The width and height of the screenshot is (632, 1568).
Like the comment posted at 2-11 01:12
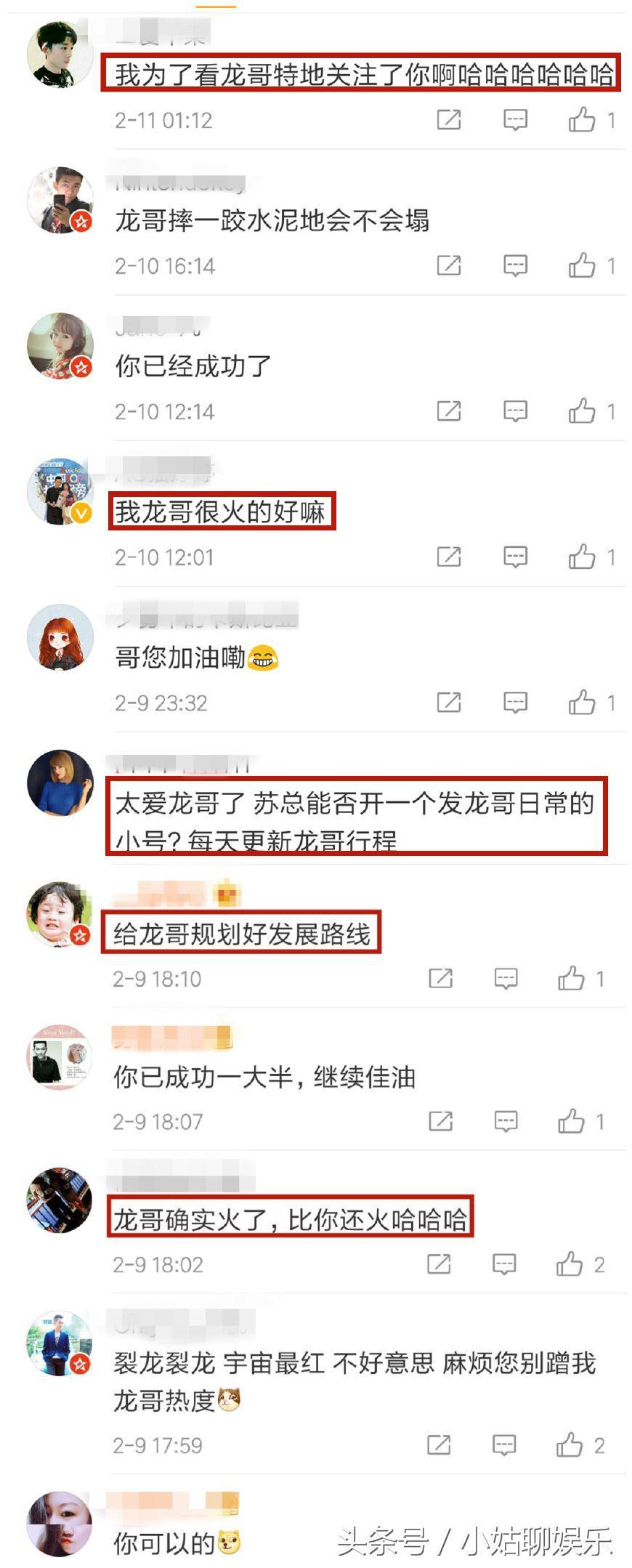tap(591, 120)
